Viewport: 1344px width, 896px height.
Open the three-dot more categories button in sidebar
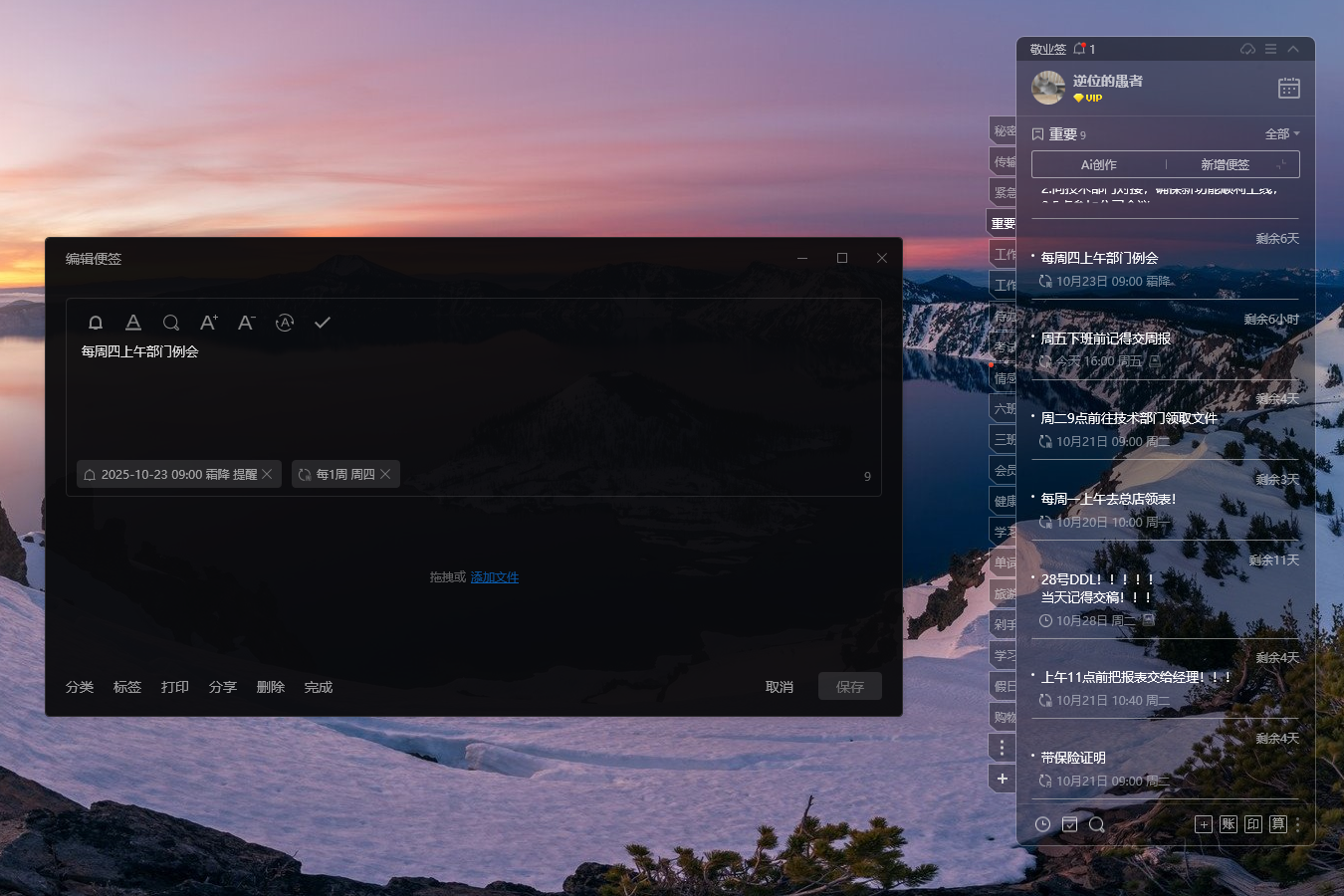pos(1003,748)
